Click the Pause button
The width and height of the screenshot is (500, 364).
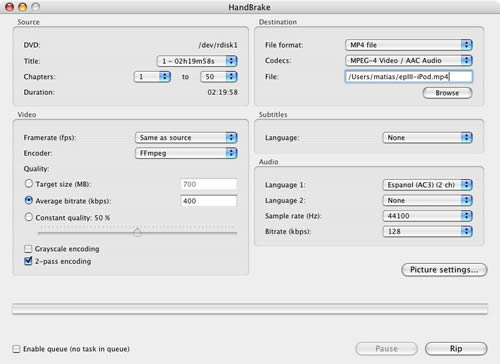(386, 349)
